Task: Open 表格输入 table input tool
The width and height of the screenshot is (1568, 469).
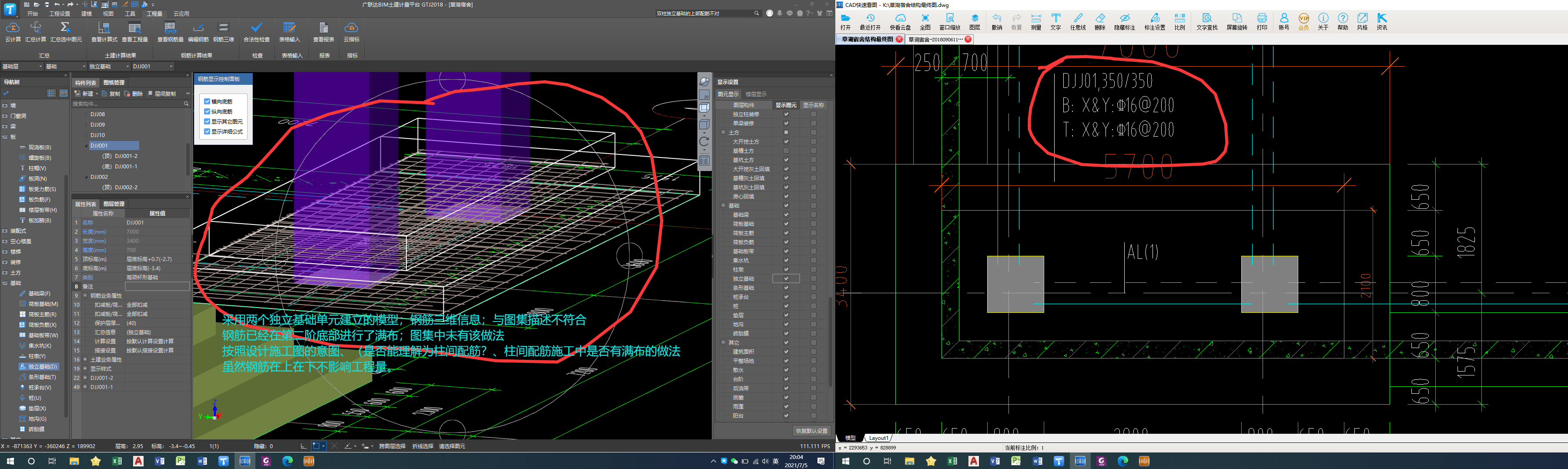Action: [290, 32]
